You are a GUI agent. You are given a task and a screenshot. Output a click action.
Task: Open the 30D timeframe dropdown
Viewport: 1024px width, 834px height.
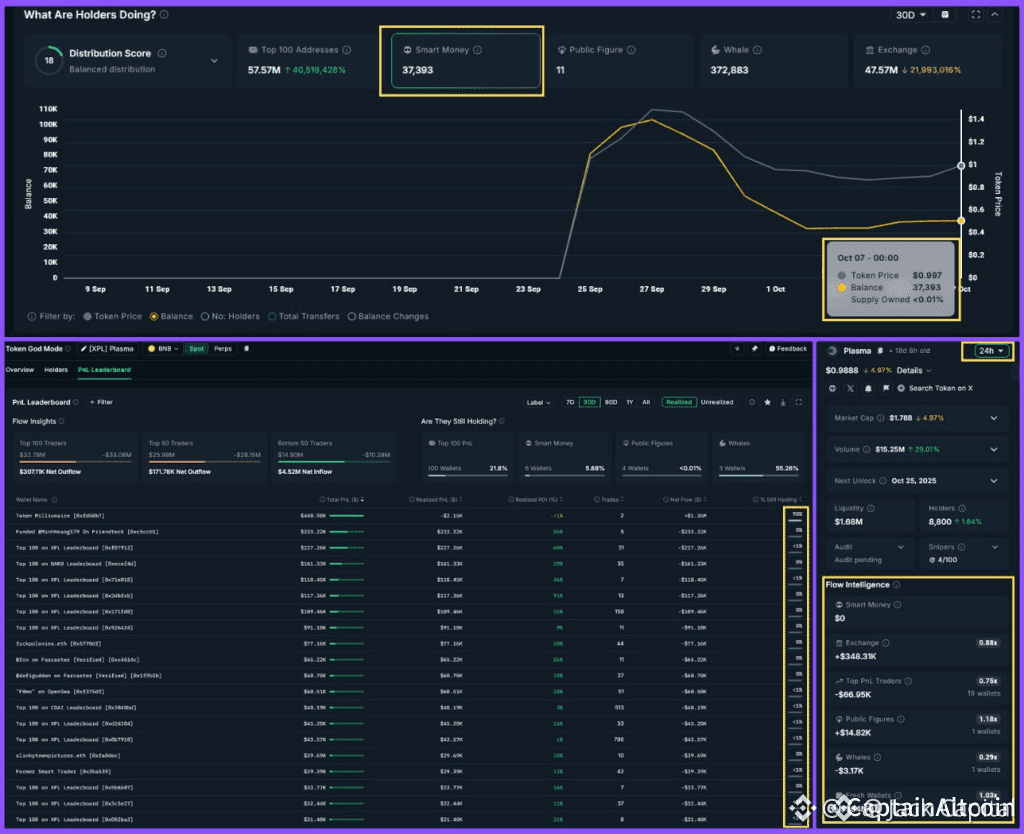click(x=909, y=15)
